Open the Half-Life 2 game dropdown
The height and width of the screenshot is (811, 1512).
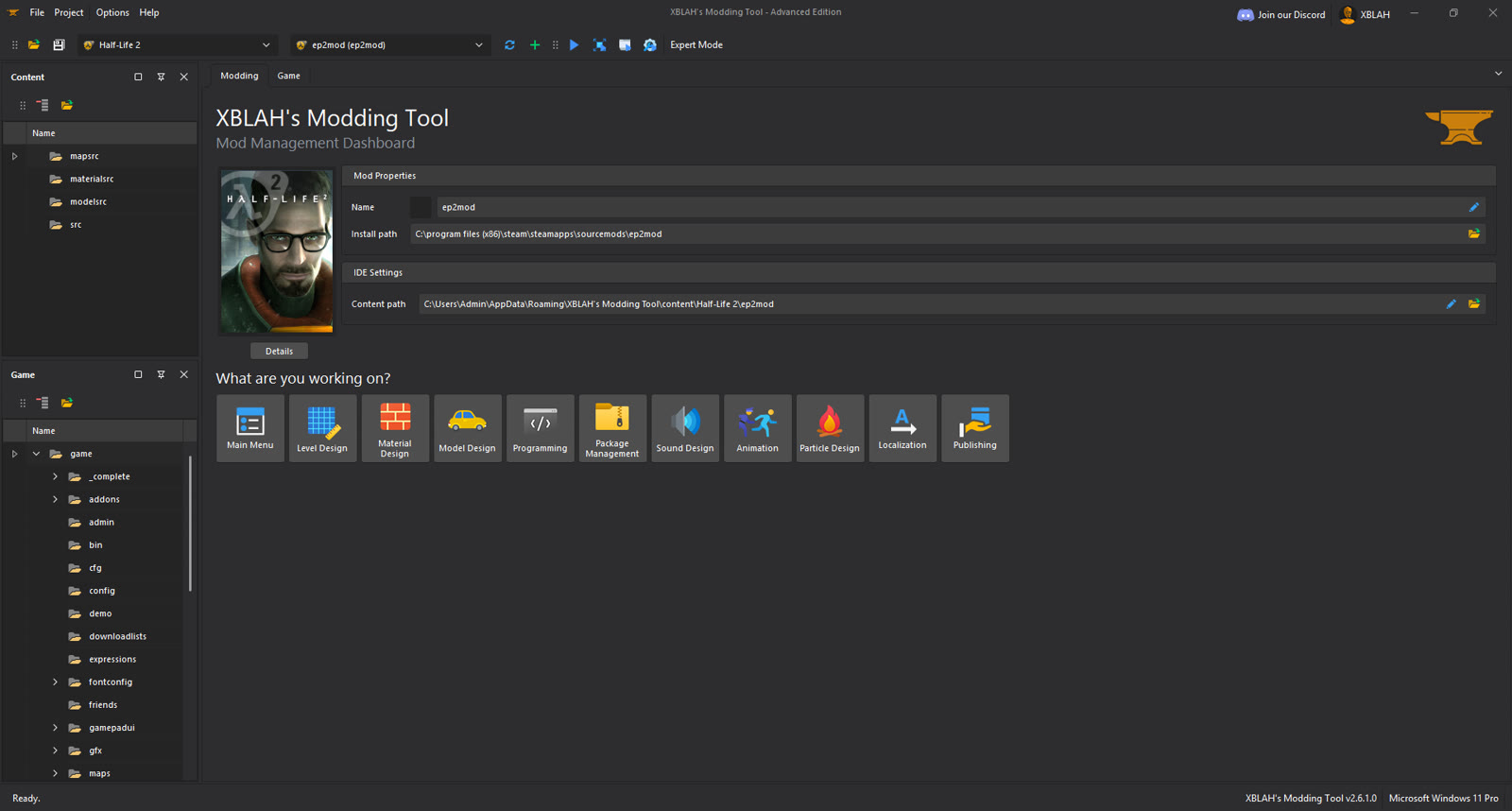(177, 44)
